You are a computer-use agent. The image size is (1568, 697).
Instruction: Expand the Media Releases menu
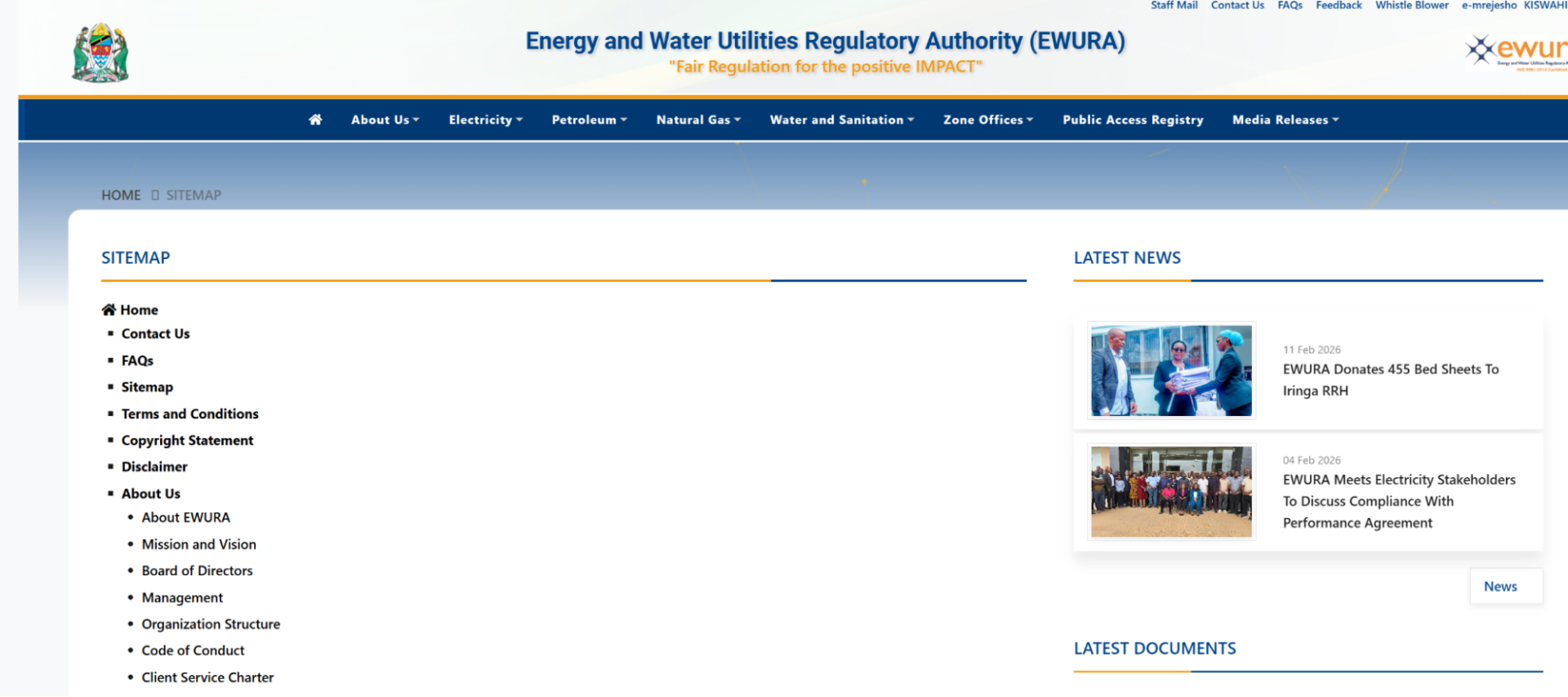click(1285, 120)
